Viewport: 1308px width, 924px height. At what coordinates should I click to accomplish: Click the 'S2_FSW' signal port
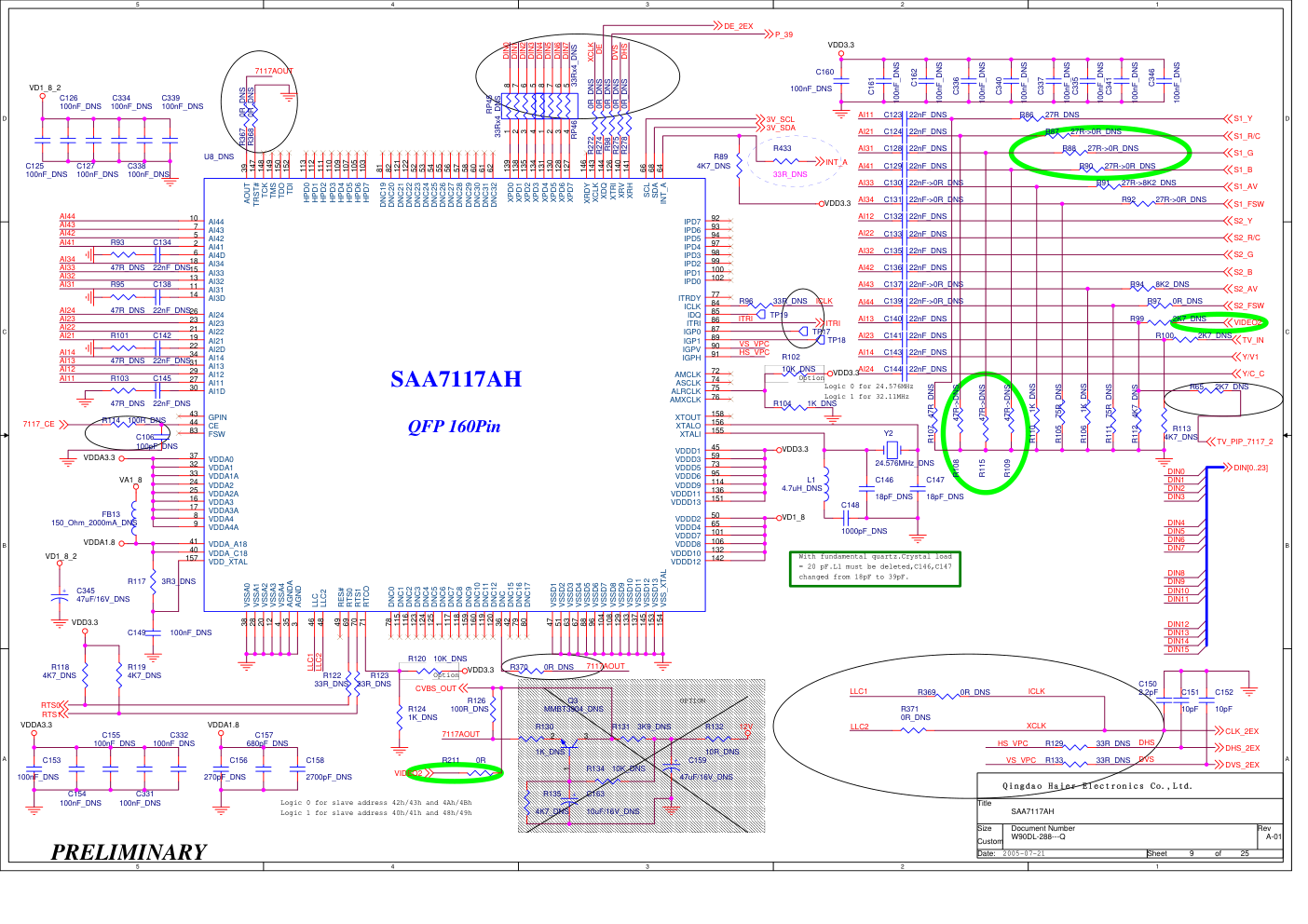pos(1248,306)
